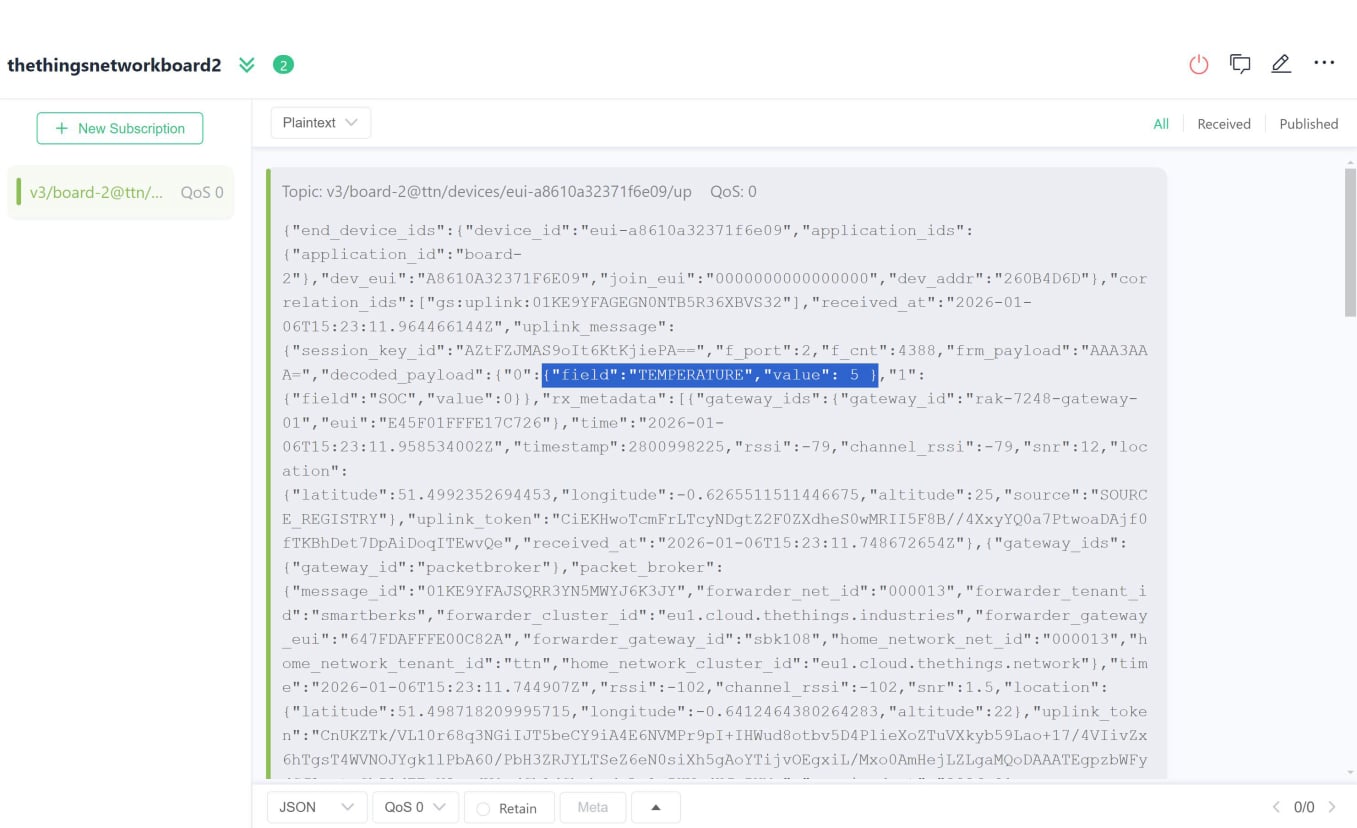Screen dimensions: 1357x828
Task: Click the previous payload history arrow
Action: pos(1276,807)
